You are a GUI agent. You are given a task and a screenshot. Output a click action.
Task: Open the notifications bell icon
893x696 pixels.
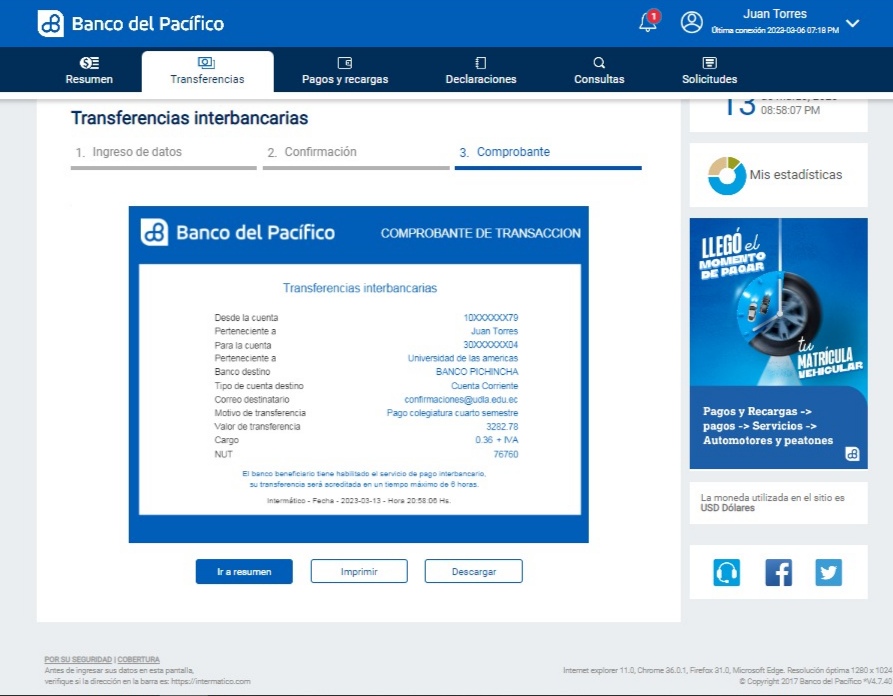(x=648, y=23)
